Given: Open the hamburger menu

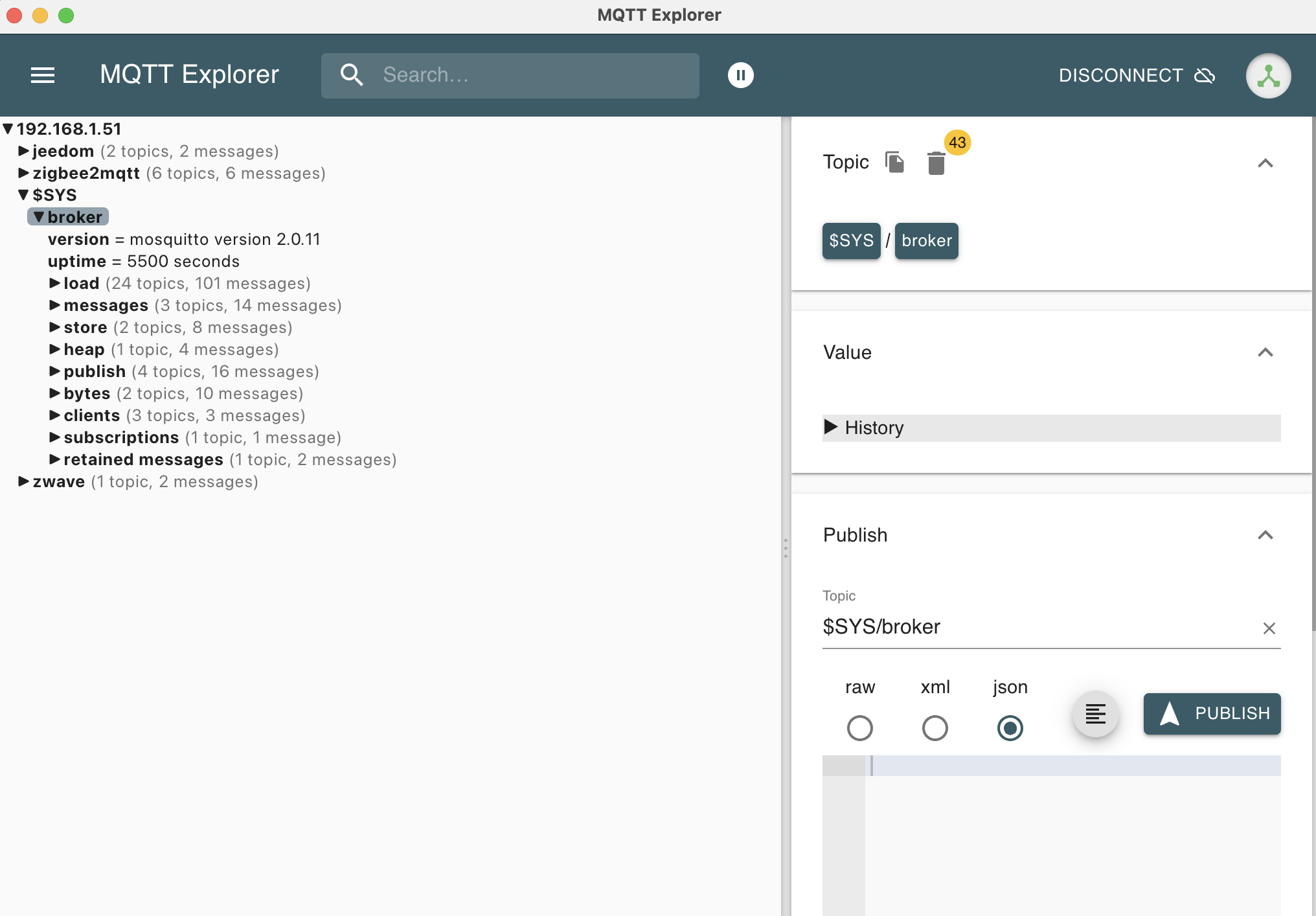Looking at the screenshot, I should click(x=43, y=75).
